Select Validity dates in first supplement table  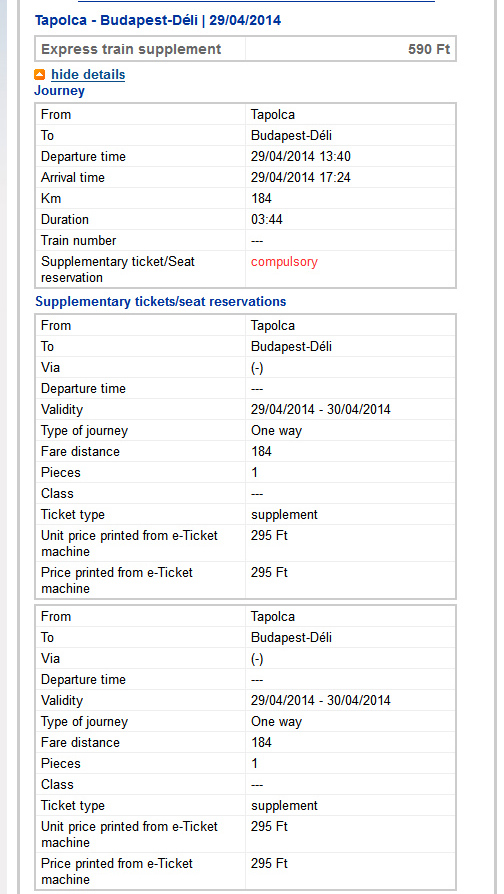point(320,409)
